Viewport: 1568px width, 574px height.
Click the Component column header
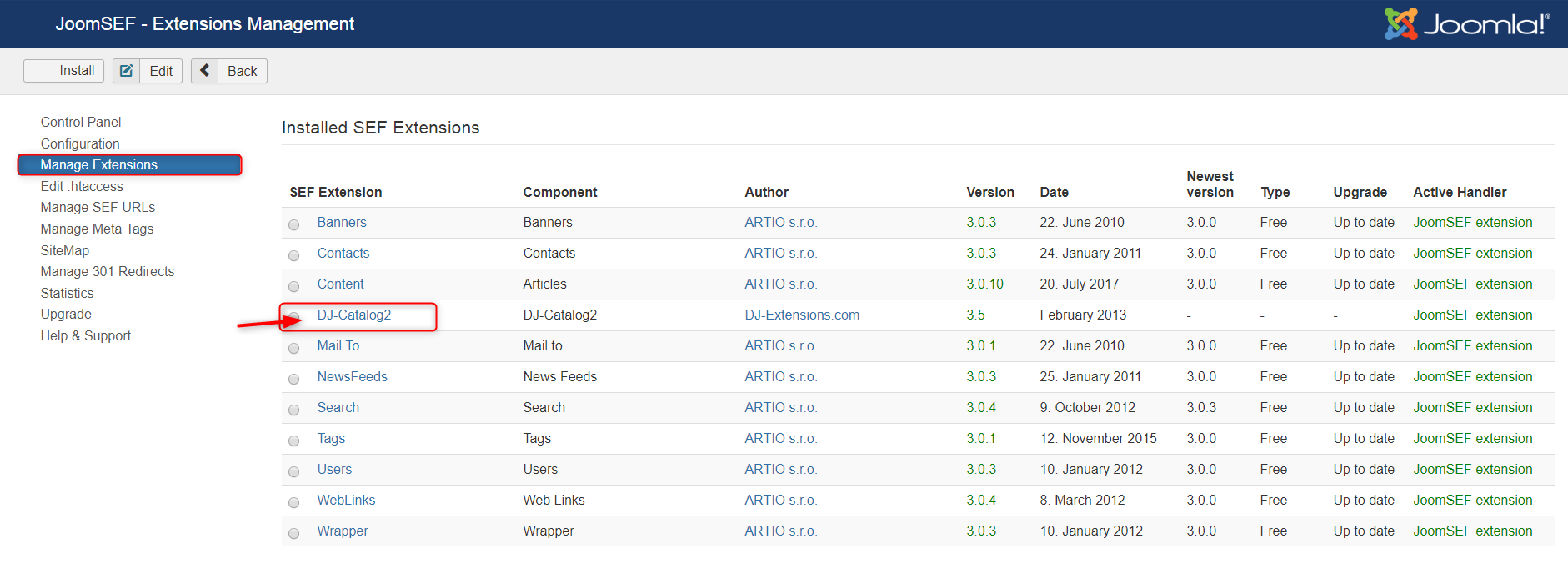tap(560, 192)
